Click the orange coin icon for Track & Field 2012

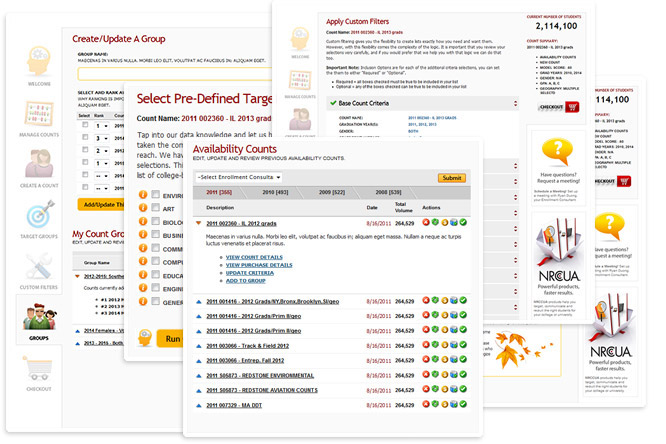(x=444, y=345)
